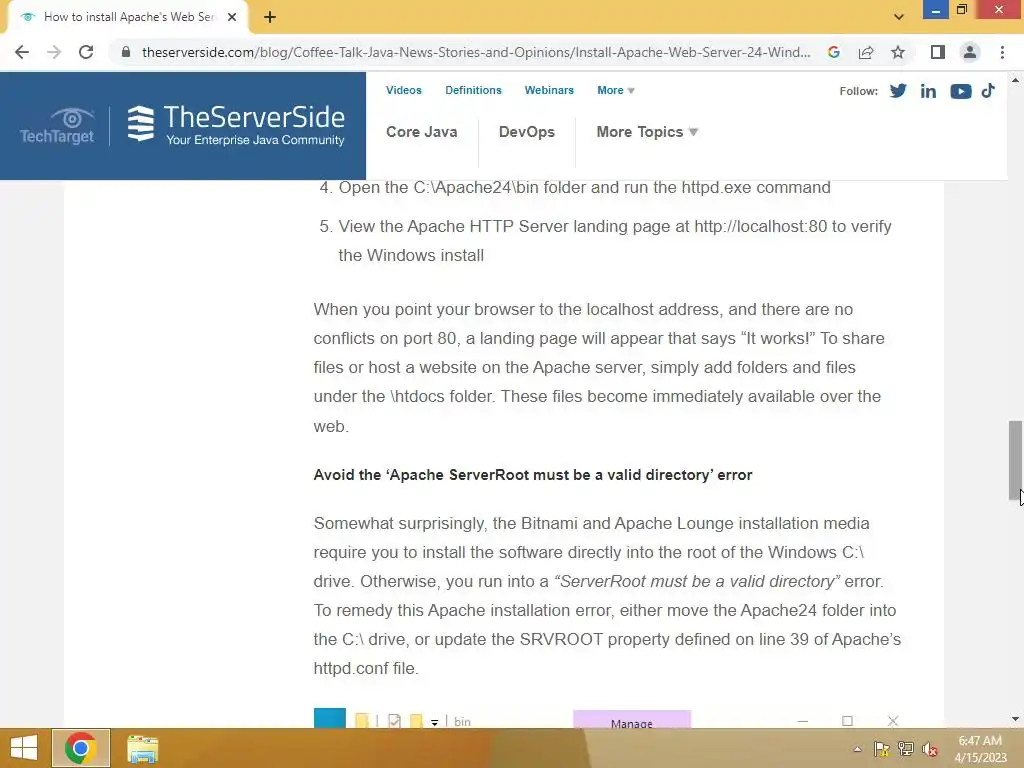1024x768 pixels.
Task: Share this page via share icon
Action: coord(866,52)
